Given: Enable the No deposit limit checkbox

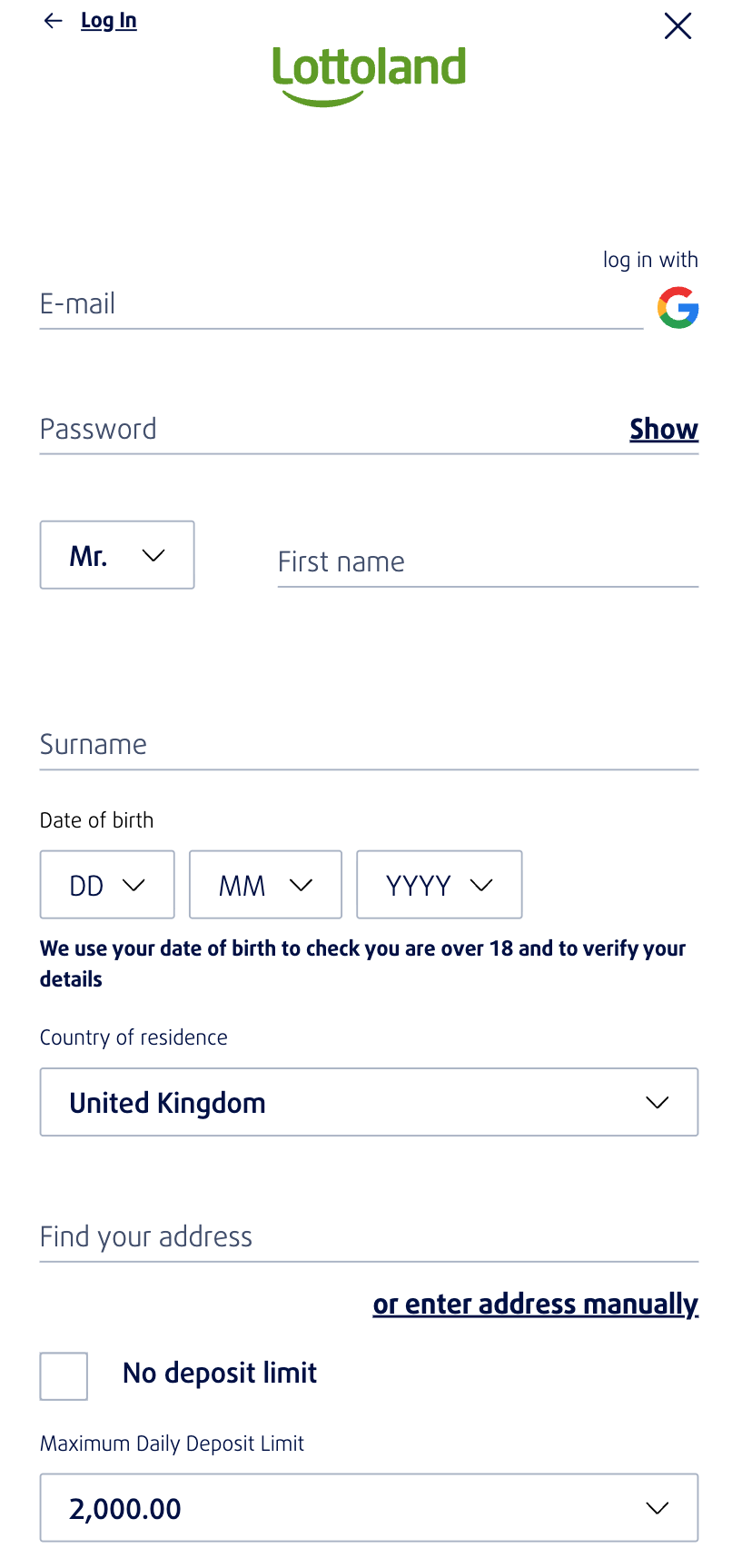Looking at the screenshot, I should coord(63,1375).
